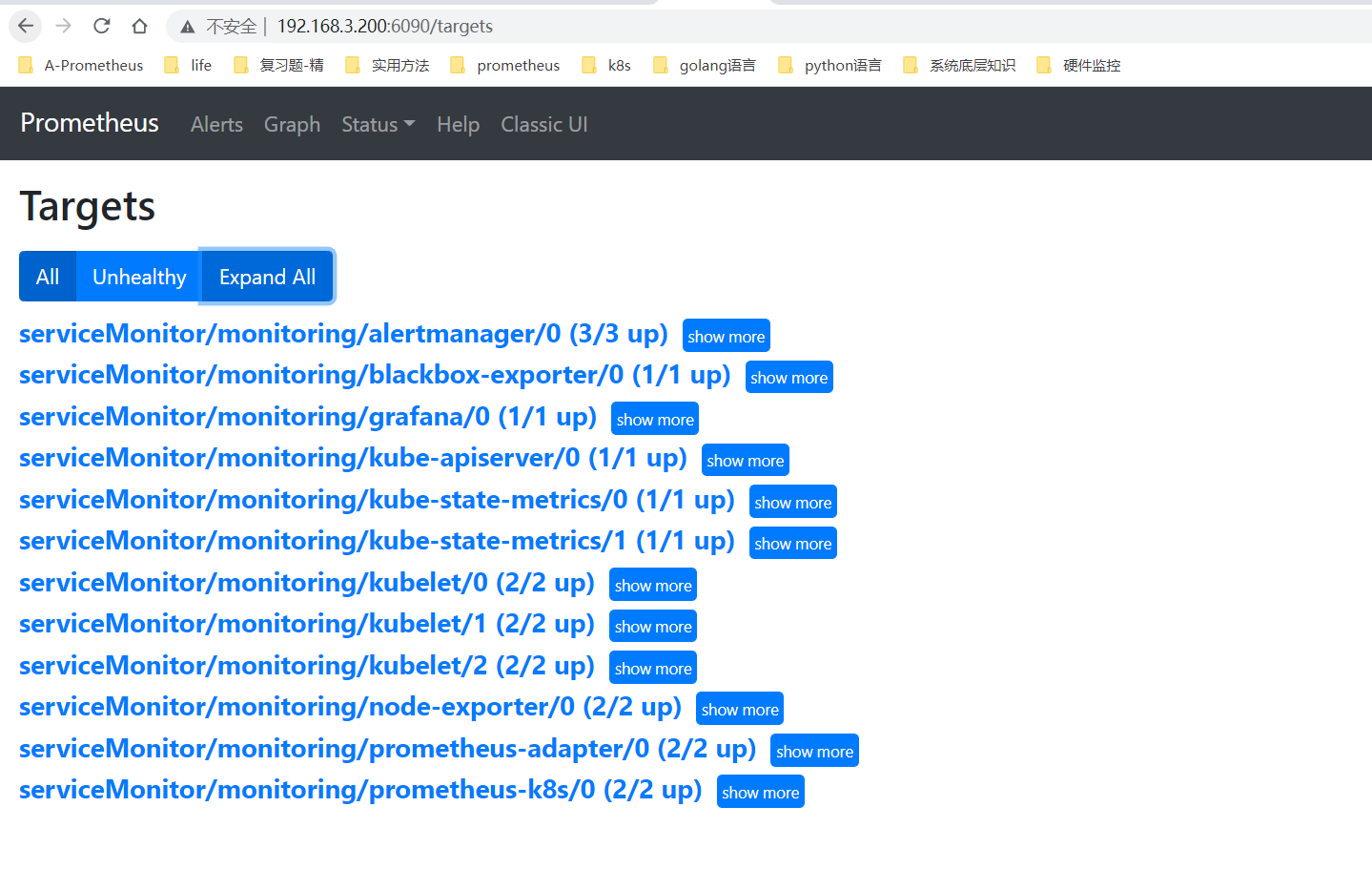Open the kube-apiserver/0 (1/1 up) link

tap(353, 458)
